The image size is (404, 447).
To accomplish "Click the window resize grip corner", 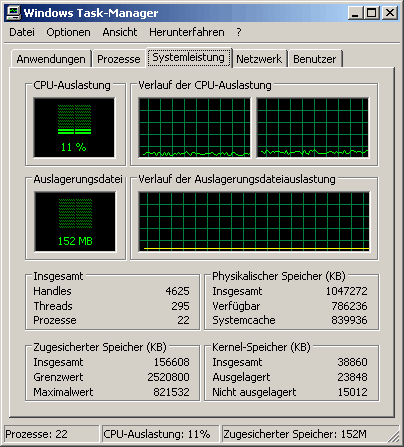I will pos(394,436).
